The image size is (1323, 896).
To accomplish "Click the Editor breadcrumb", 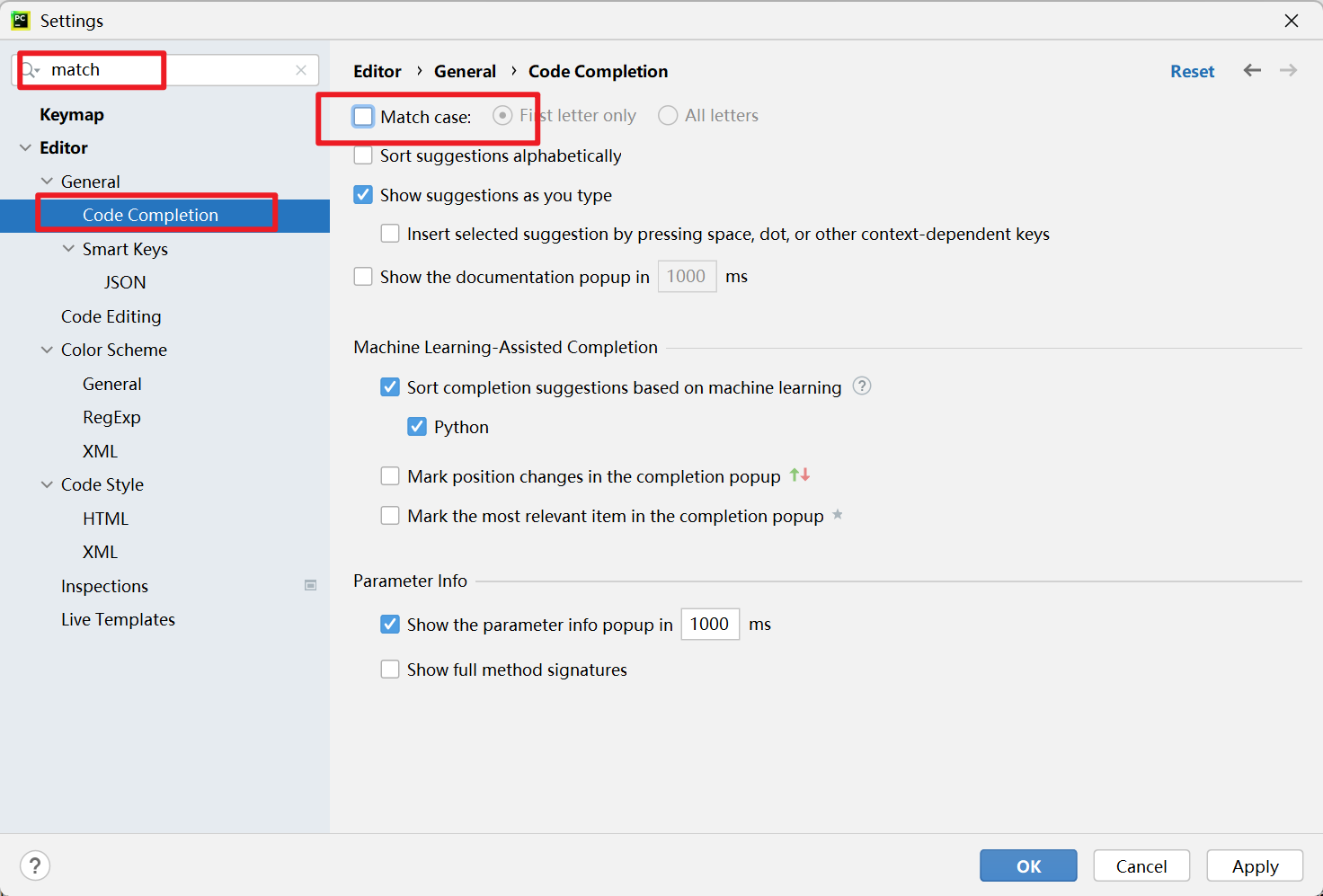I will (x=377, y=71).
